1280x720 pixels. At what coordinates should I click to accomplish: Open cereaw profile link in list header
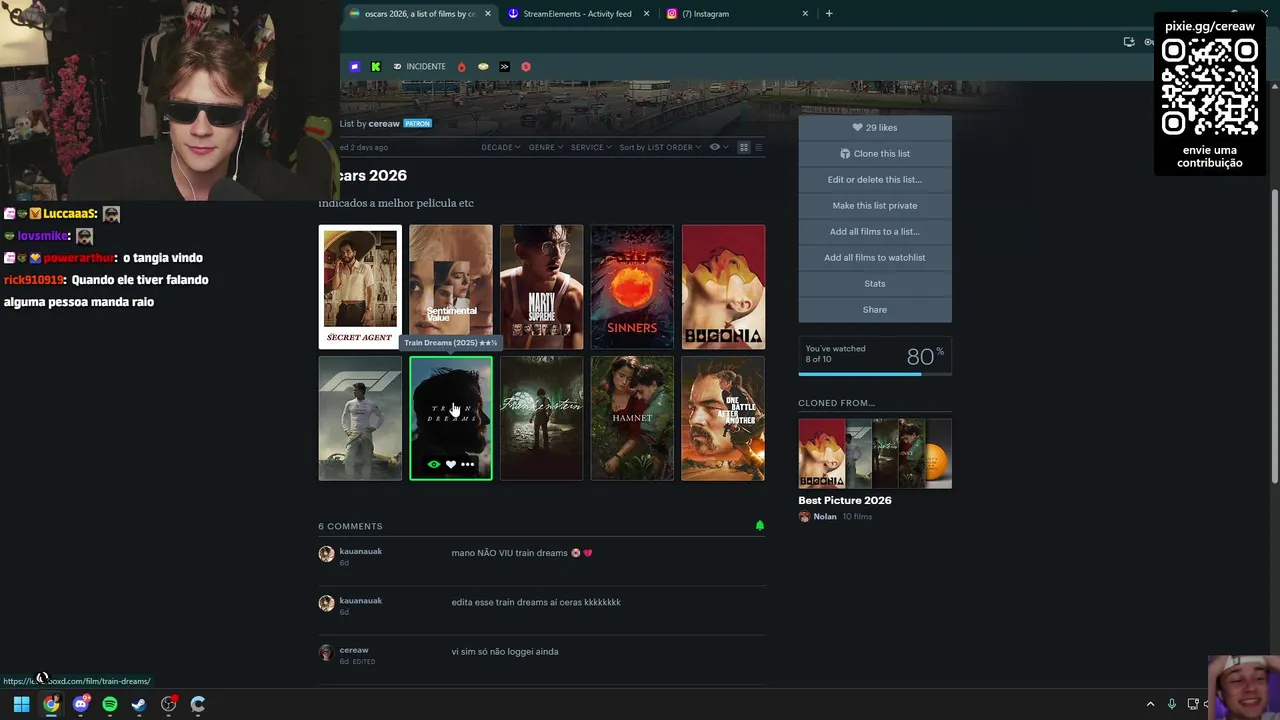tap(384, 124)
